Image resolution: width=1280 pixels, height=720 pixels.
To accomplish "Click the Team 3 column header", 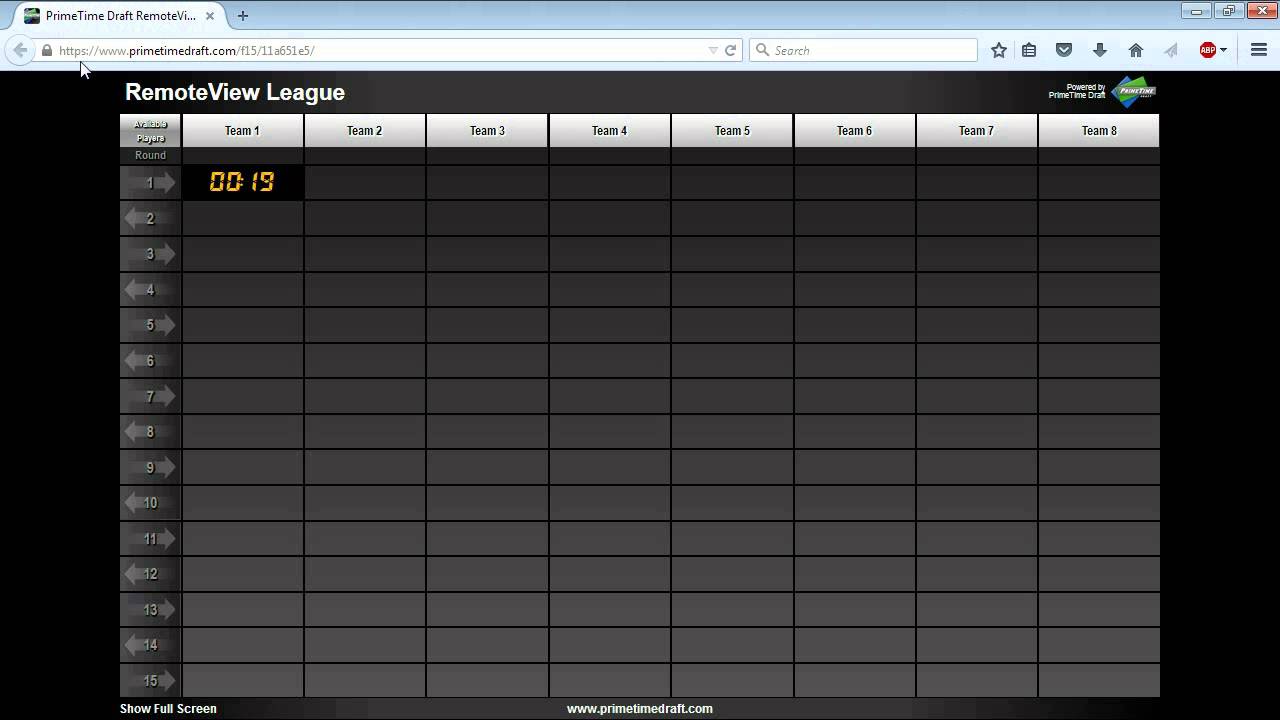I will tap(487, 131).
